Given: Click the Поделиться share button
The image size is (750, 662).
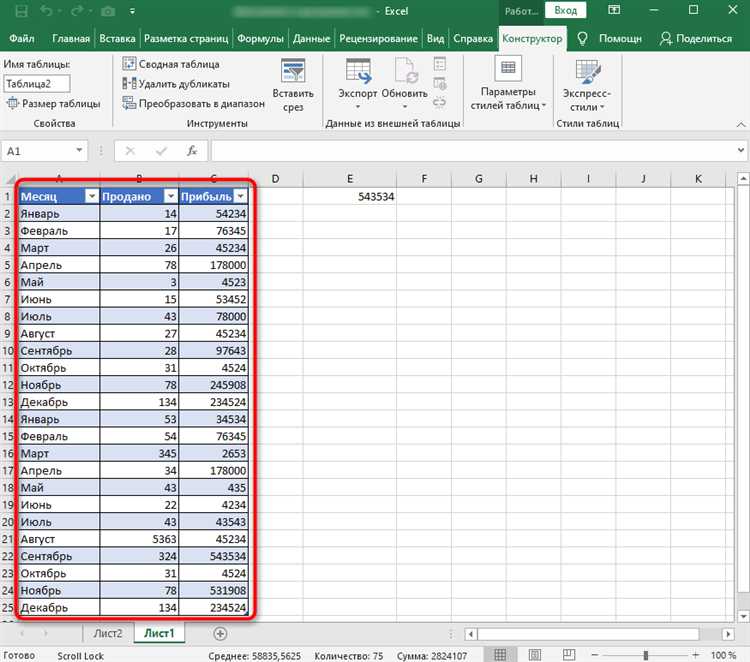Looking at the screenshot, I should pos(696,39).
